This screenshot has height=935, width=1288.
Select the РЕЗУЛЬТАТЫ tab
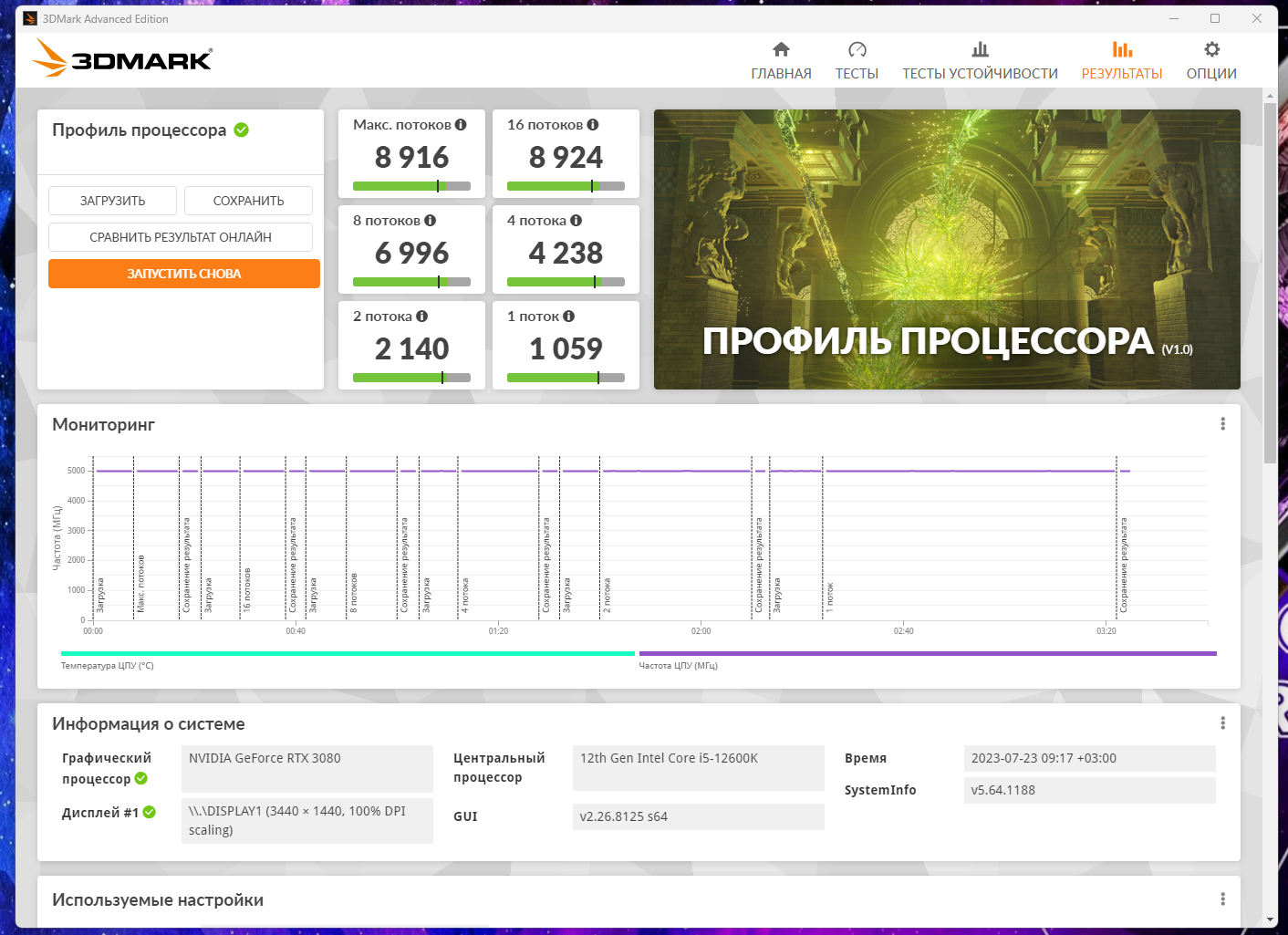[1122, 61]
